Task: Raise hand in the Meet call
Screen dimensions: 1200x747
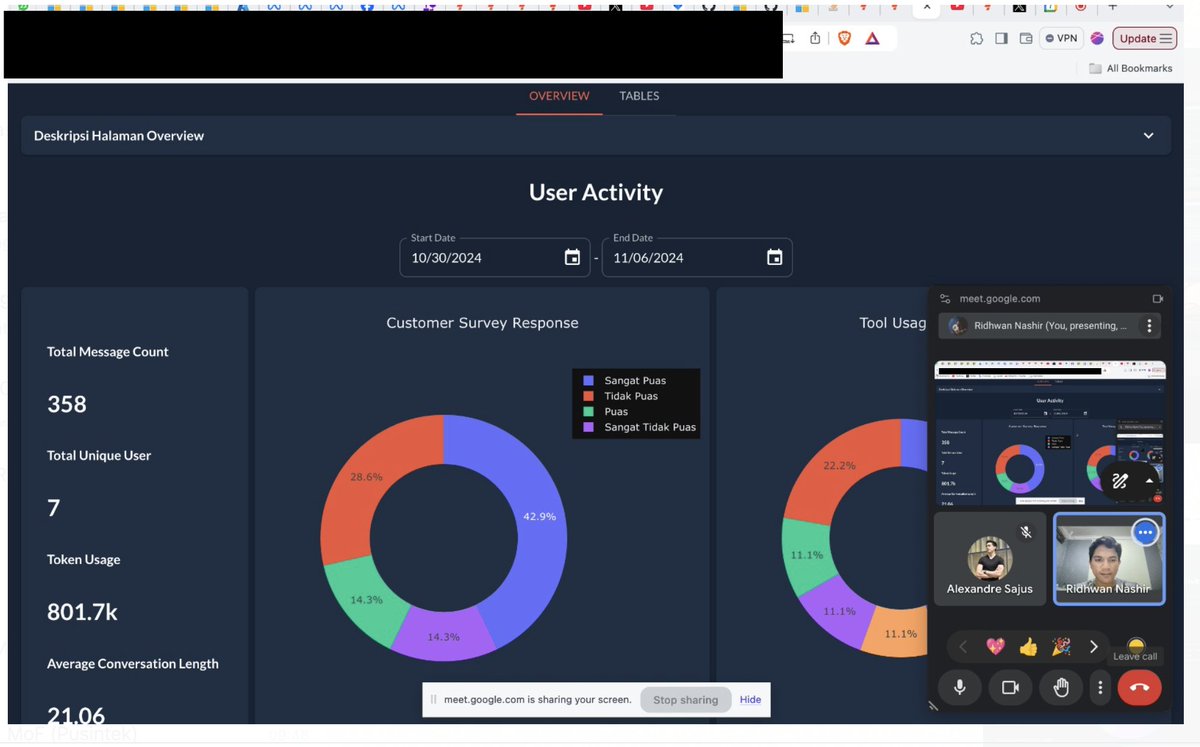Action: pos(1060,688)
